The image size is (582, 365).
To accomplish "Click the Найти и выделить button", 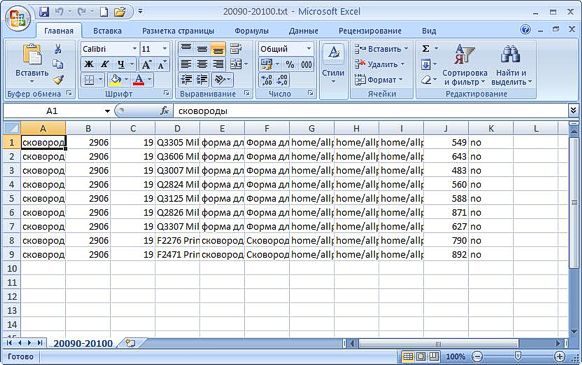I will [511, 65].
